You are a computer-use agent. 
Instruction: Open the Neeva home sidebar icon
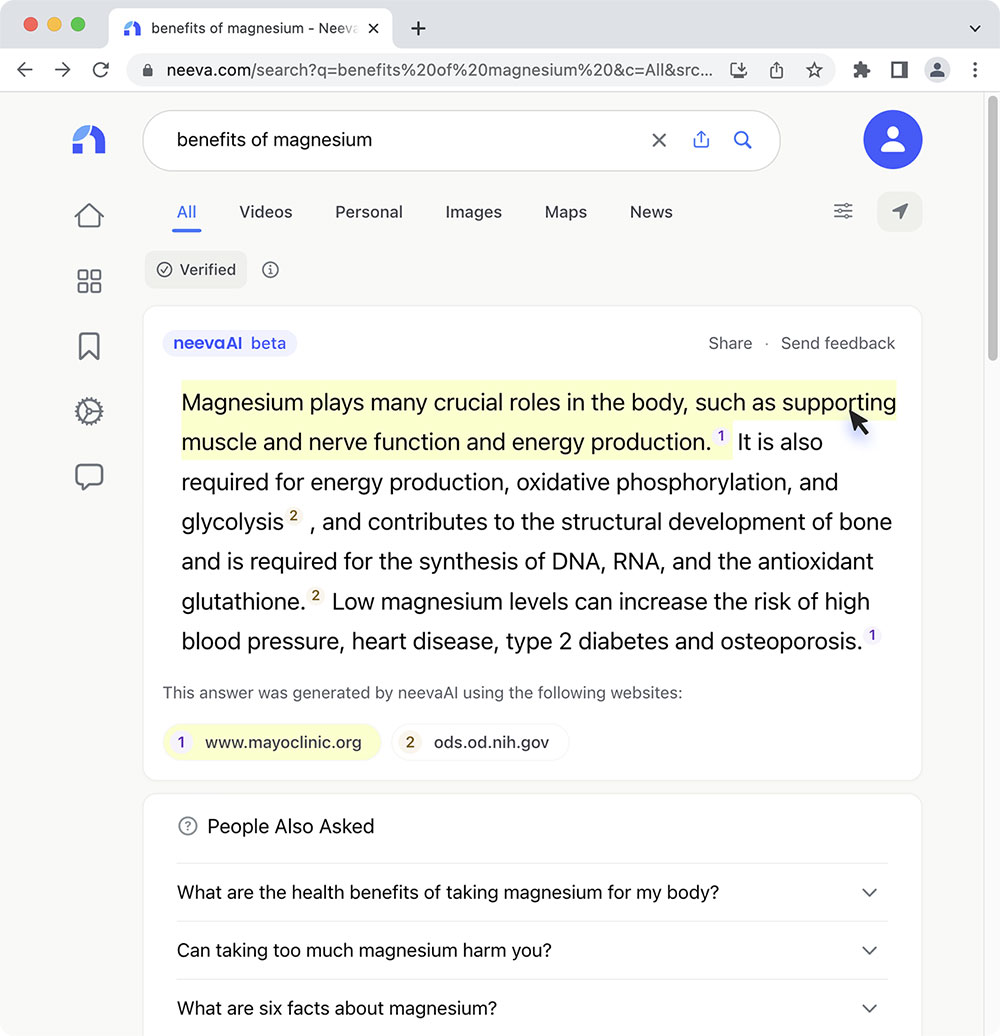point(89,215)
